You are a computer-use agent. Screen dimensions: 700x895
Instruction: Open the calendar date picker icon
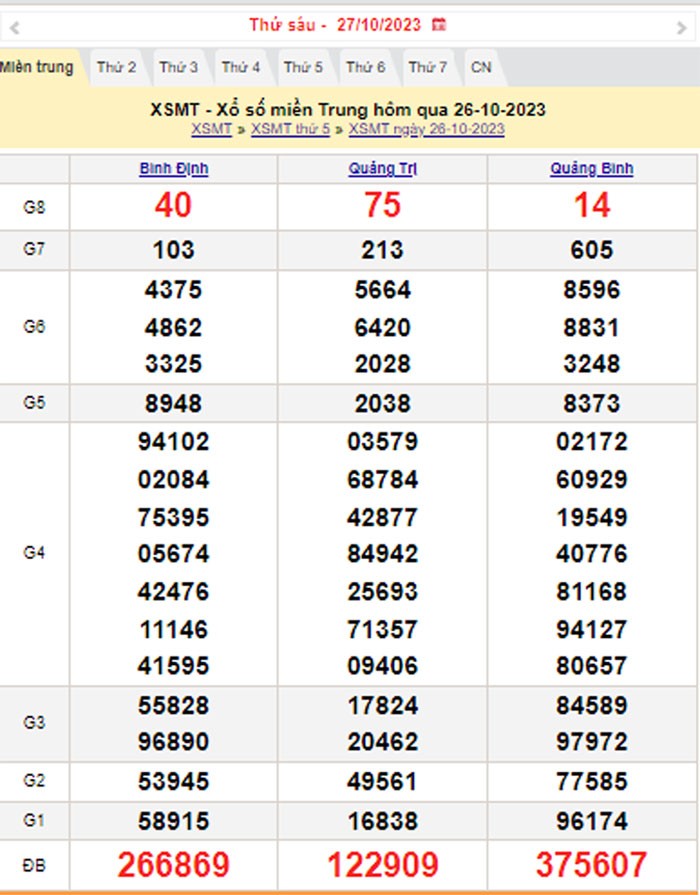click(x=439, y=24)
